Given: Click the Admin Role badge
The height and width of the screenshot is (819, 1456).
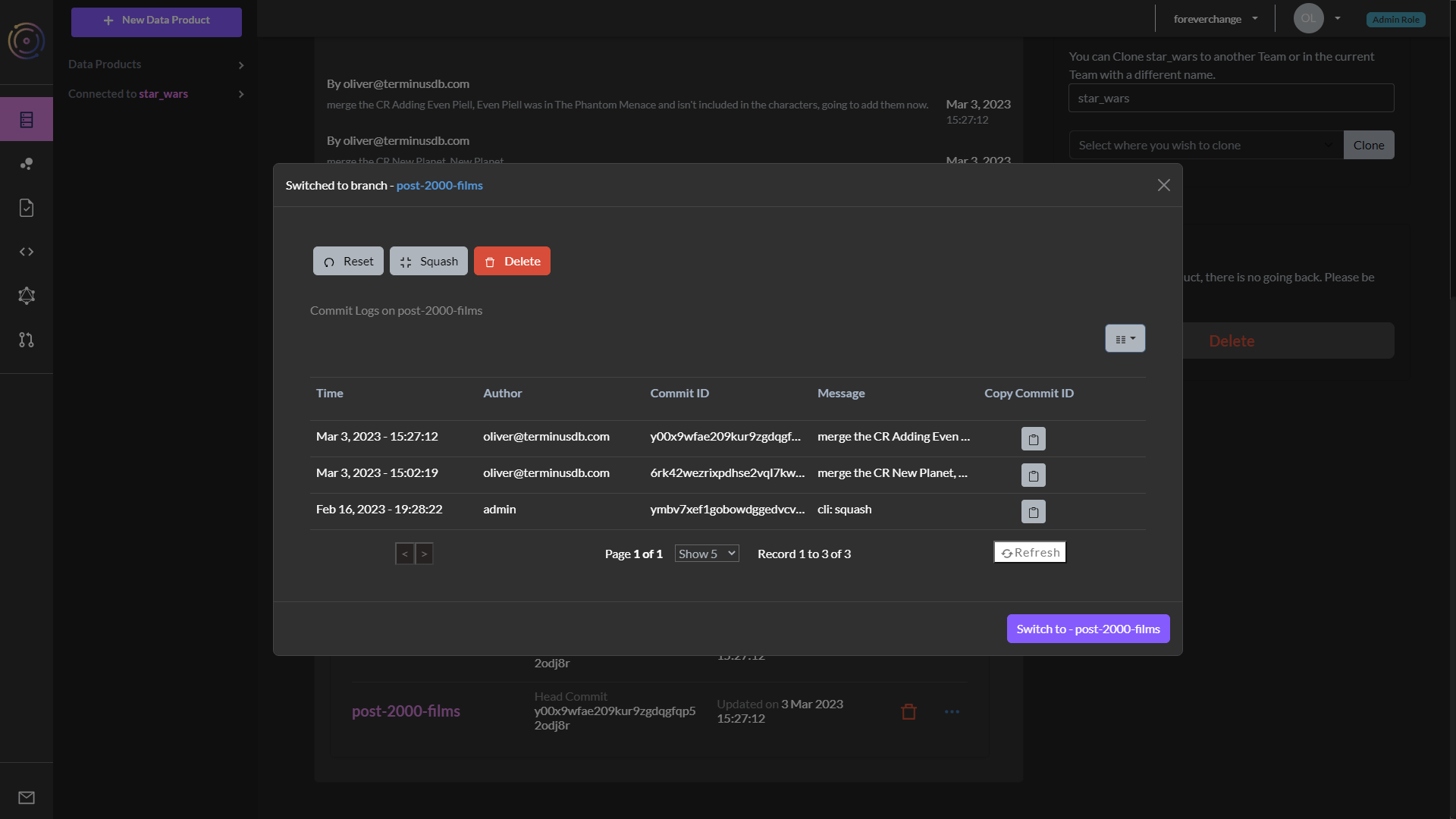Looking at the screenshot, I should coord(1395,20).
